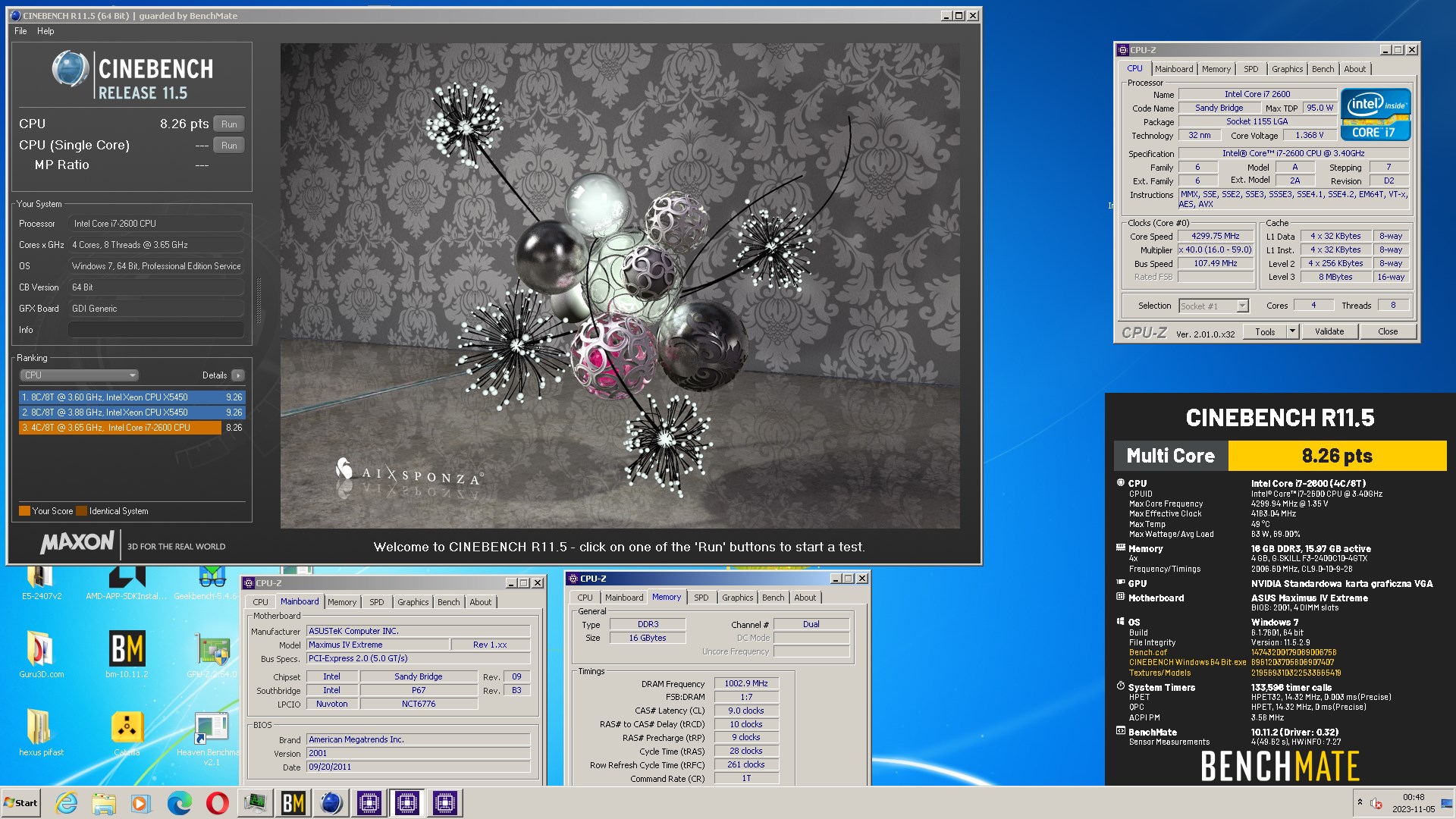Image resolution: width=1456 pixels, height=819 pixels.
Task: Open the Tools dropdown arrow in CPU-Z
Action: (1292, 331)
